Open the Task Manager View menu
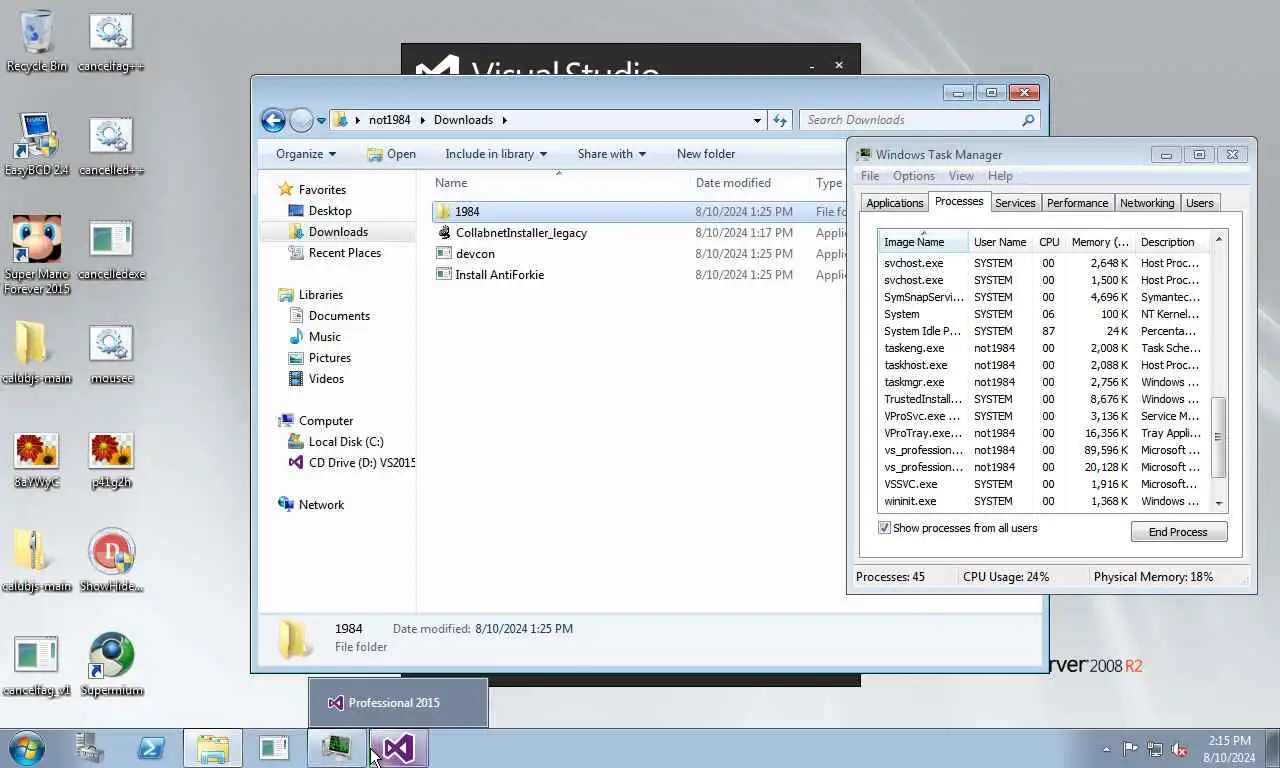 [961, 176]
